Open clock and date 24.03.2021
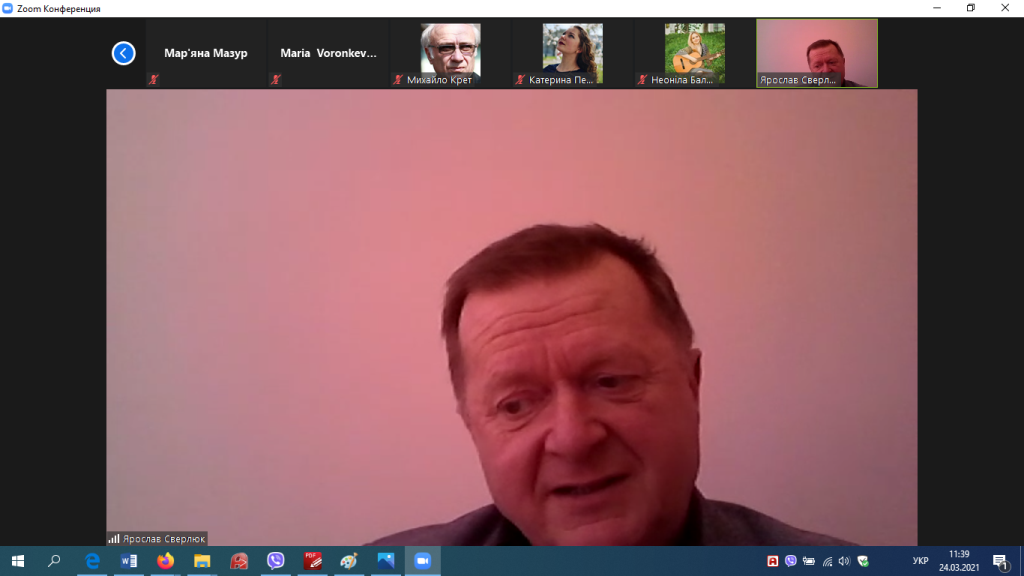Viewport: 1024px width, 576px height. (x=959, y=561)
